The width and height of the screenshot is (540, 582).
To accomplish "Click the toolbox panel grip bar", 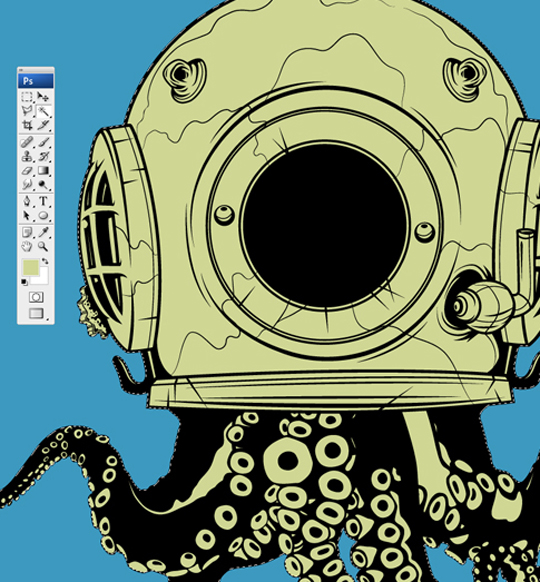I will pyautogui.click(x=36, y=70).
